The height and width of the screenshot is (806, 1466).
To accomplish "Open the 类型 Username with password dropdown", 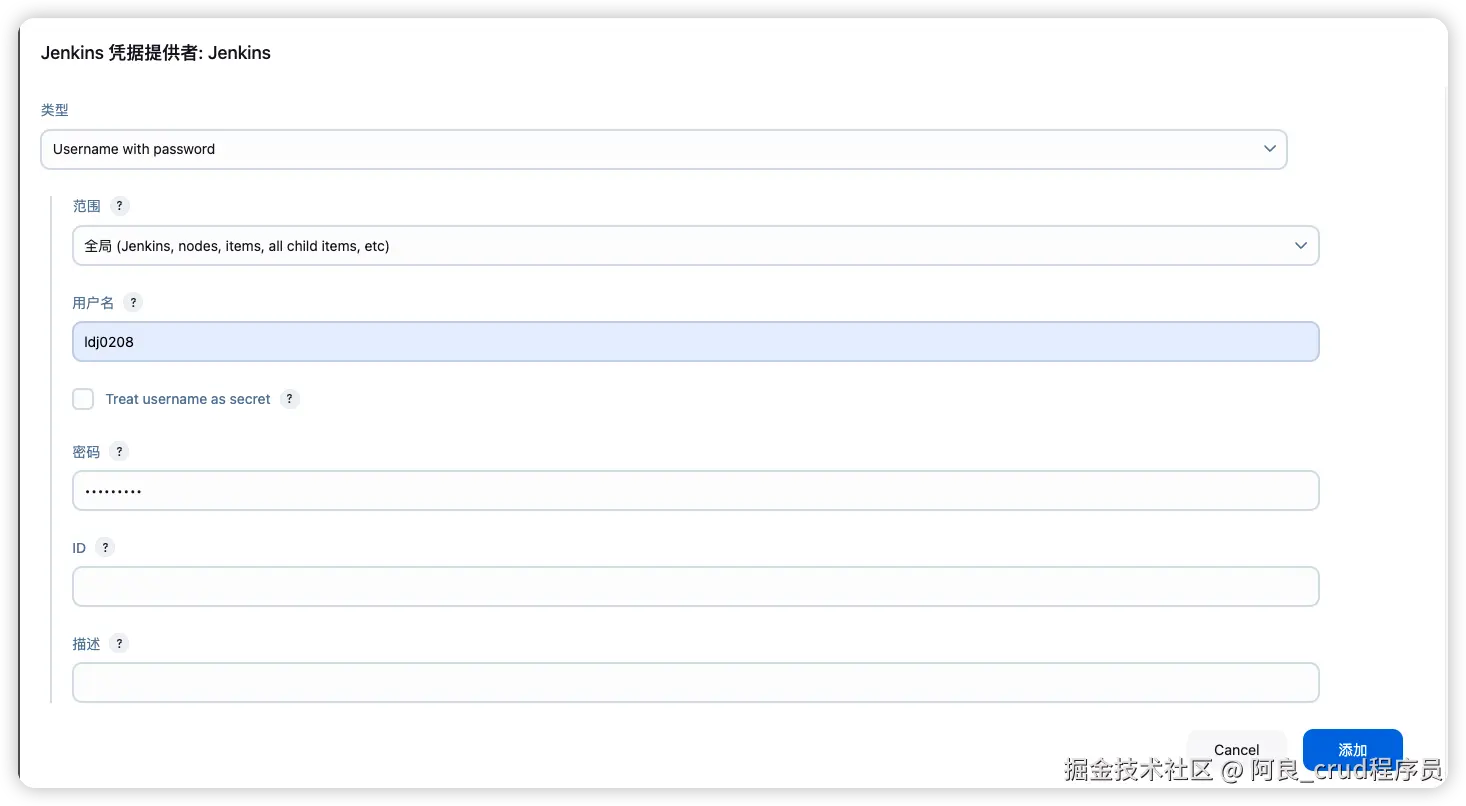I will 664,149.
